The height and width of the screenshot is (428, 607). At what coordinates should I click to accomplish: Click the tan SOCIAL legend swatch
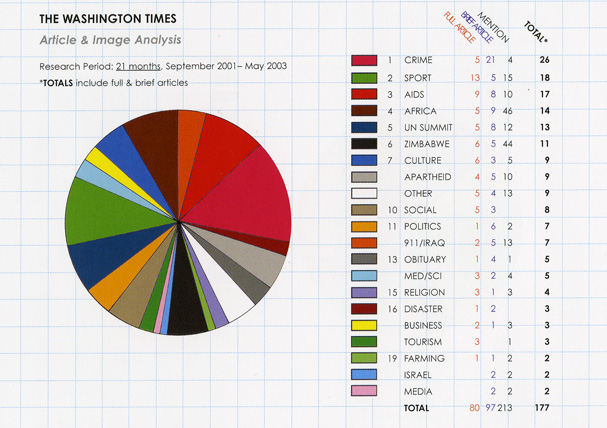364,210
